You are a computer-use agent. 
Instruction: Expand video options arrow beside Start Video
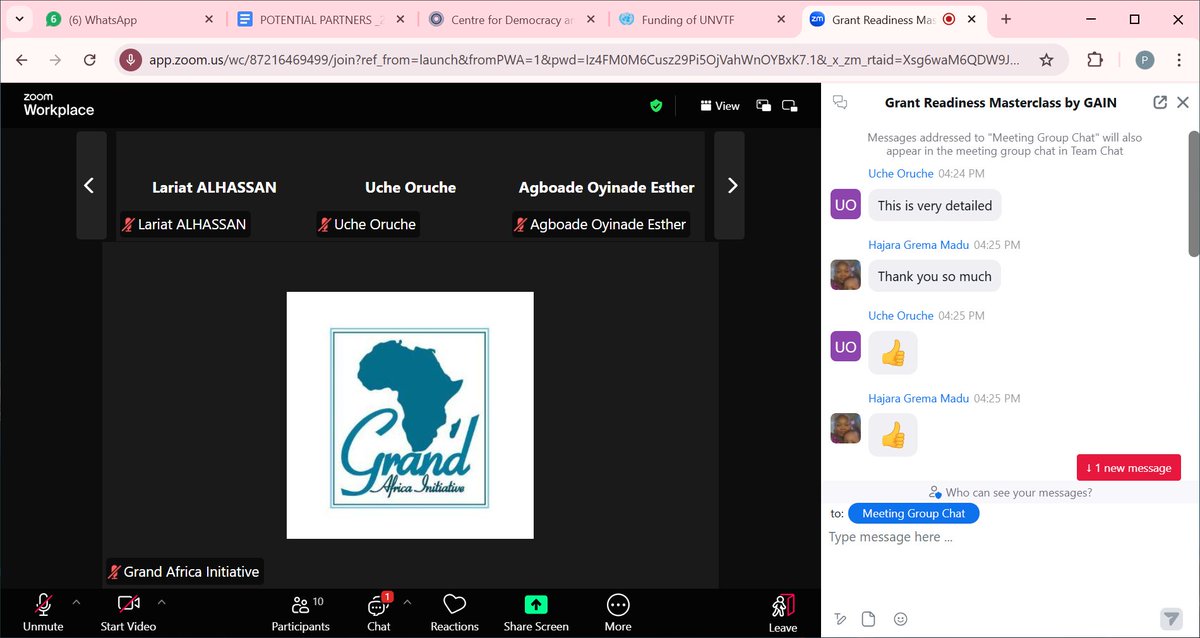click(x=161, y=603)
